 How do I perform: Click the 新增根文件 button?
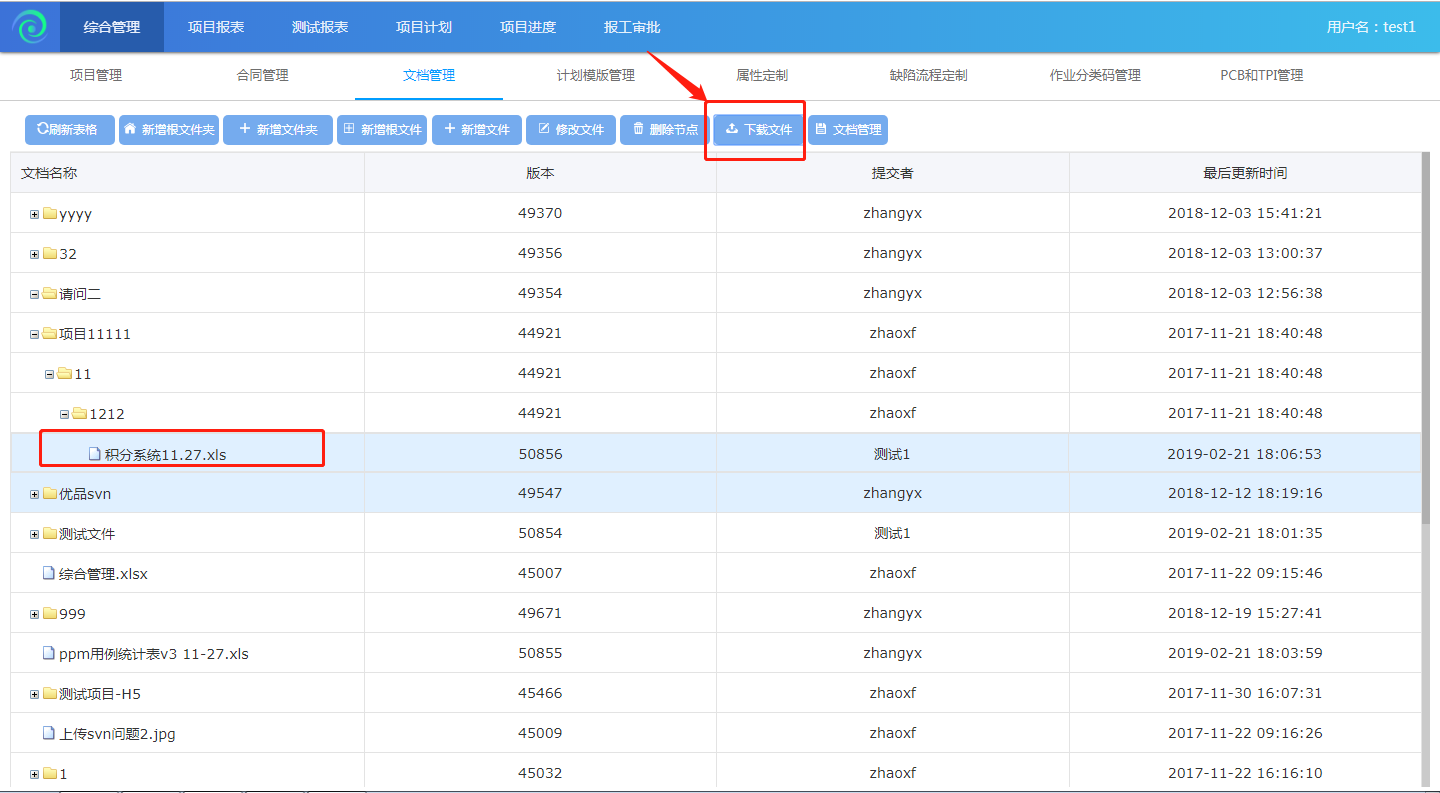382,130
